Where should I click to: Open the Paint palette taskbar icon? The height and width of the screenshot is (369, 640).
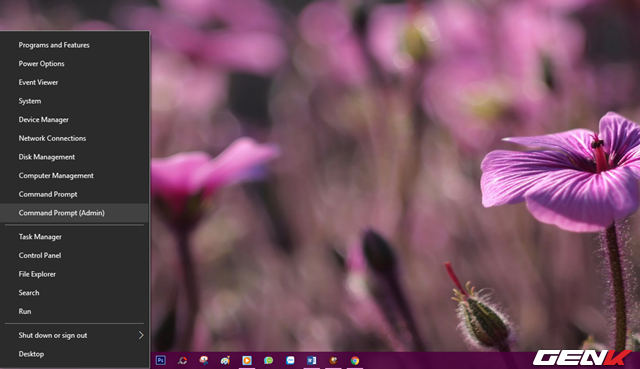tap(225, 360)
